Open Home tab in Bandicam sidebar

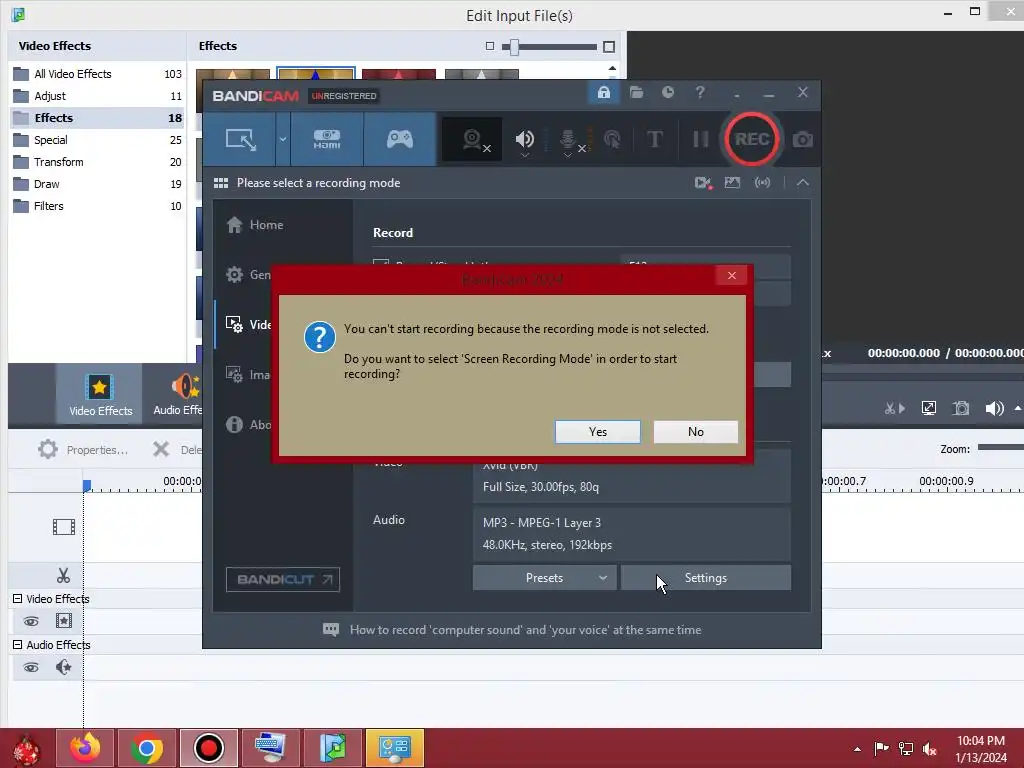tap(255, 225)
